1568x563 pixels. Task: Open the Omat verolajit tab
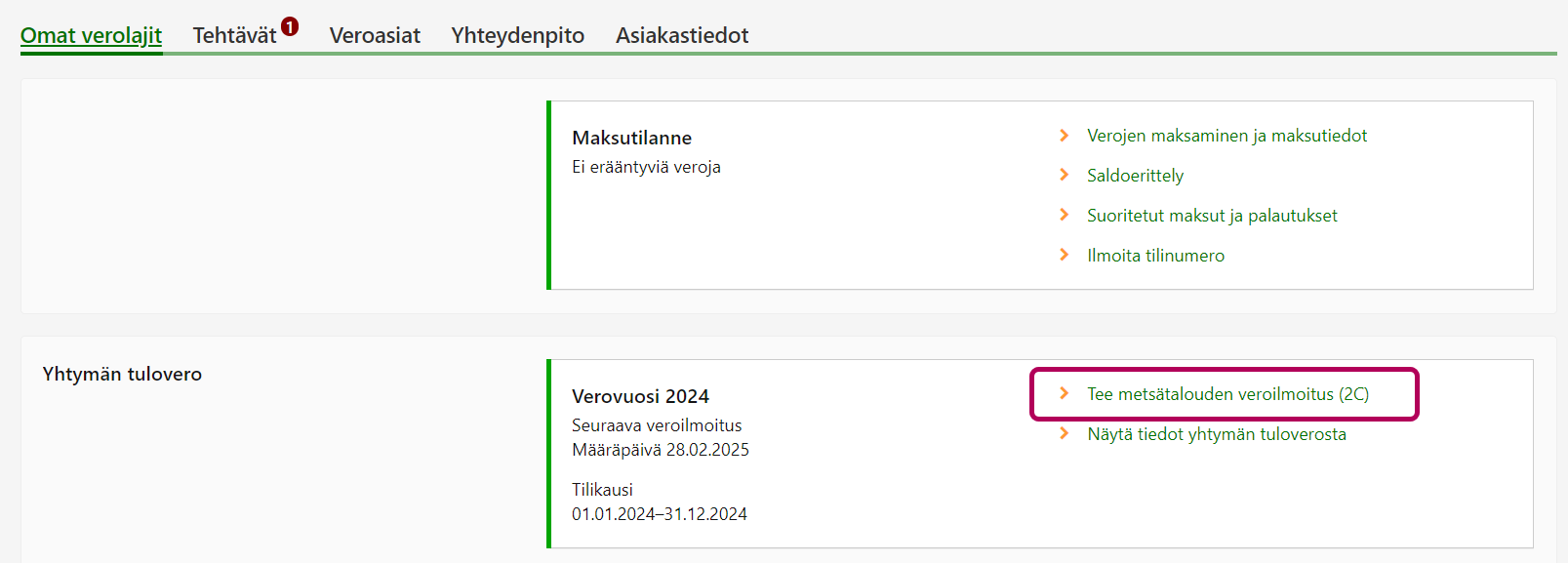click(91, 36)
